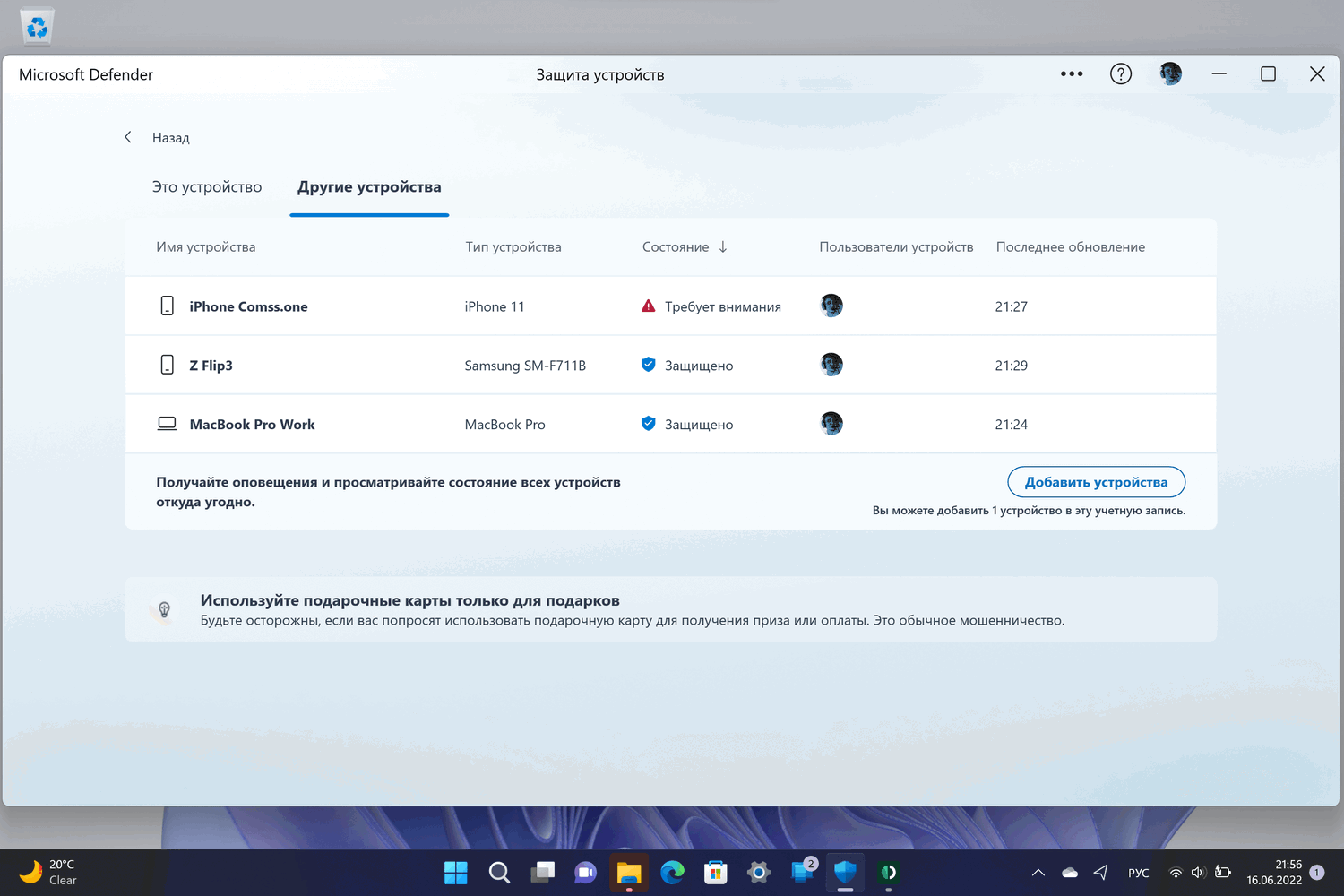Open the dark green app icon in the taskbar
The image size is (1344, 896).
click(x=888, y=872)
